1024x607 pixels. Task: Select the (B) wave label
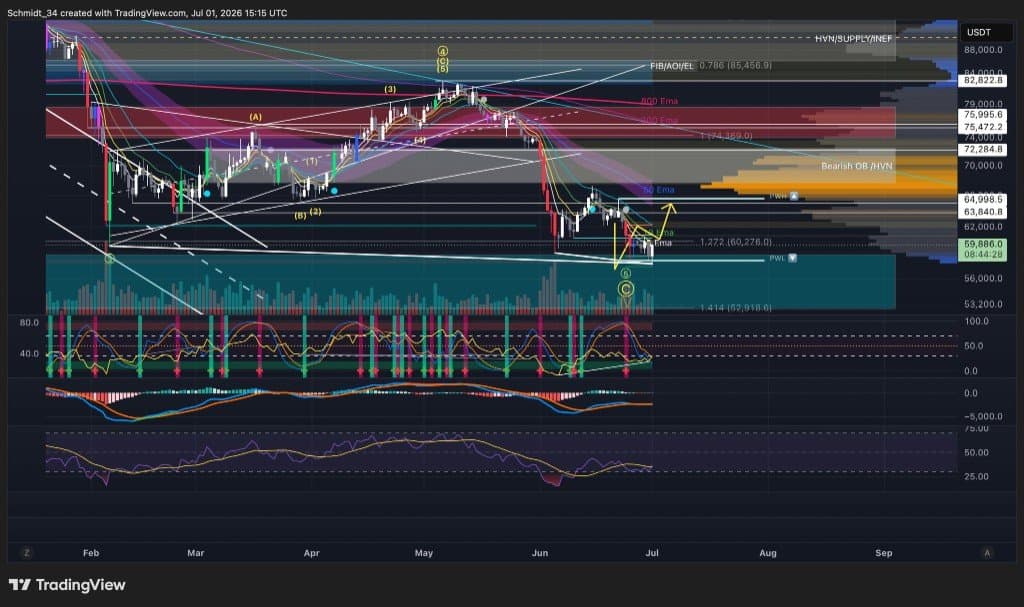[x=300, y=215]
